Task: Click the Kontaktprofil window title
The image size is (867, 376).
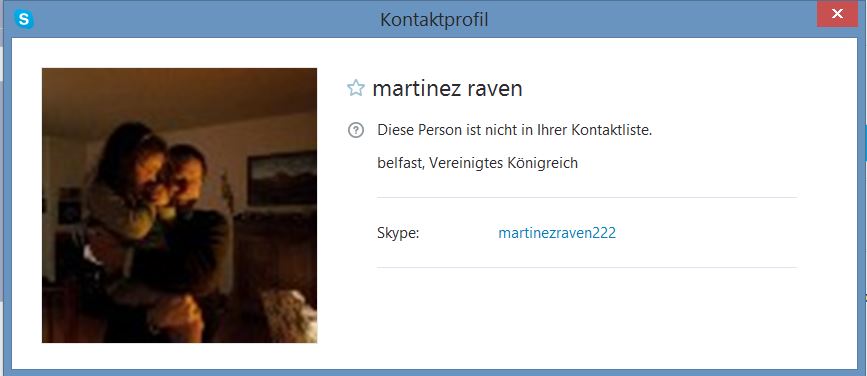Action: (434, 20)
